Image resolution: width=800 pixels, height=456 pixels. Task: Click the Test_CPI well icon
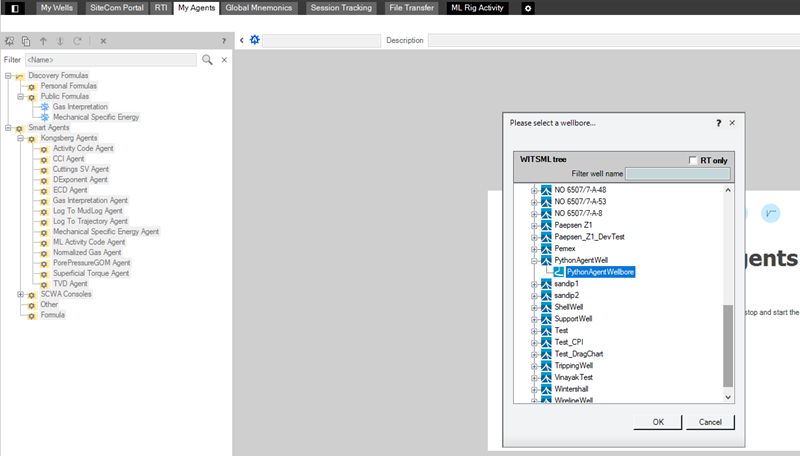pos(546,342)
